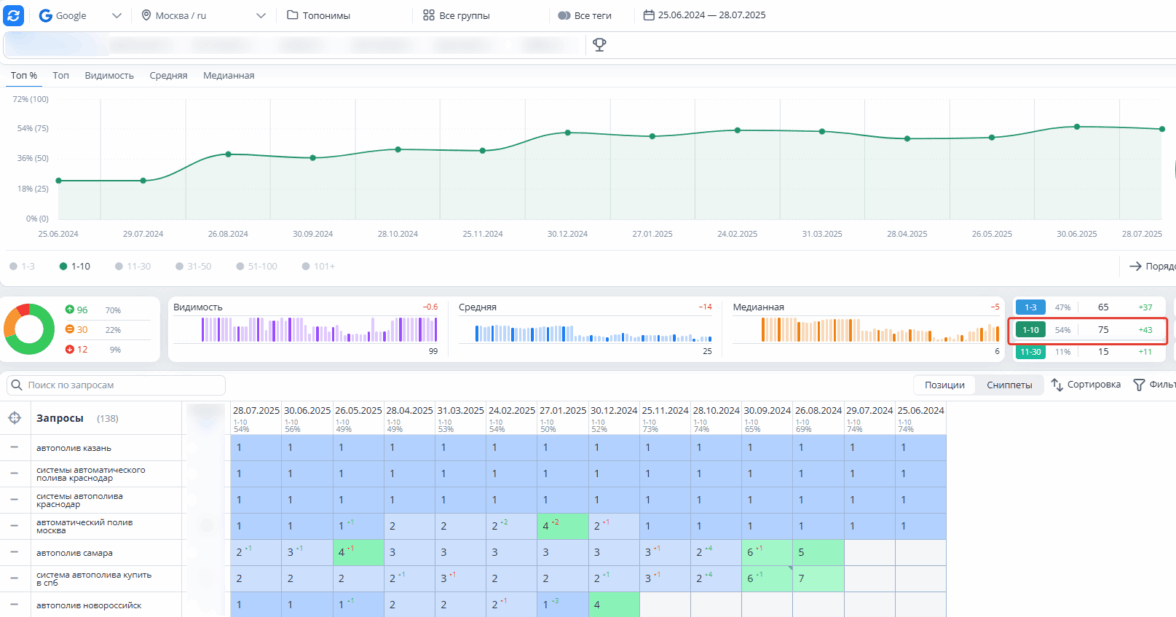This screenshot has width=1176, height=617.
Task: Click the trophy icon next to project name
Action: tap(600, 44)
